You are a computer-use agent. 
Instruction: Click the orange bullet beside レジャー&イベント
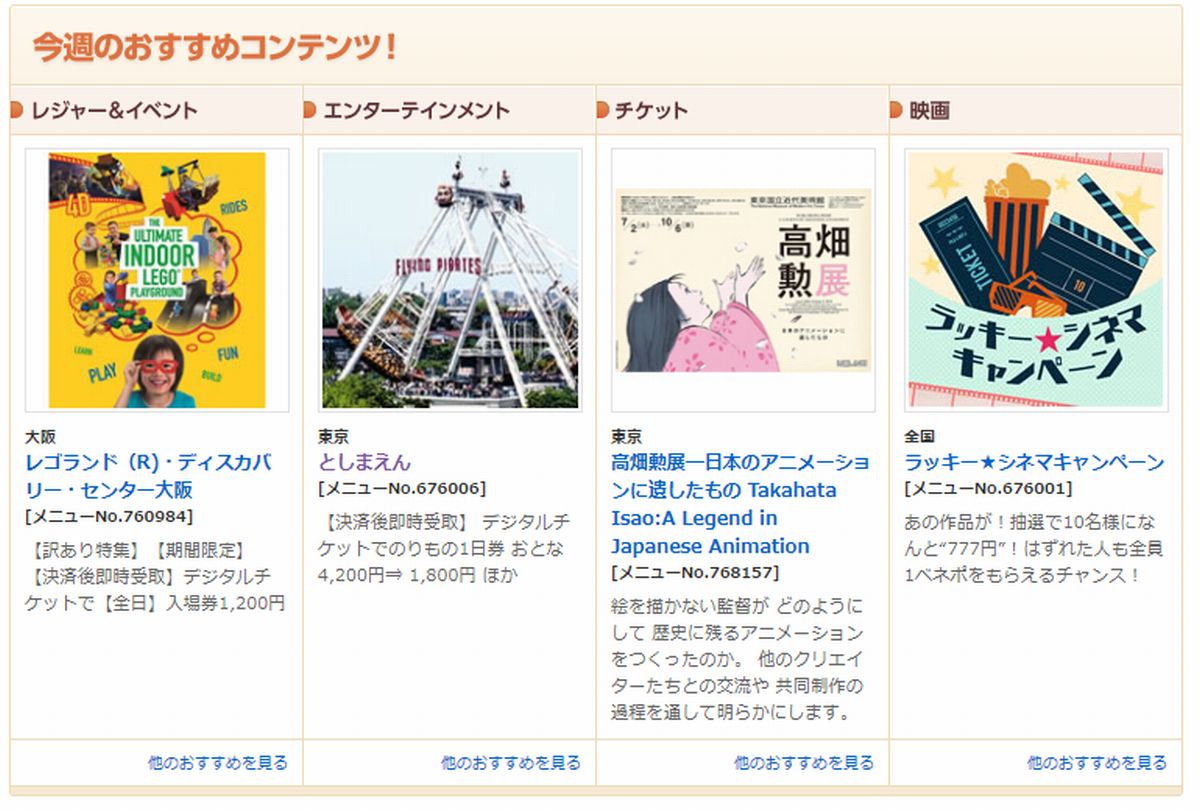(x=16, y=110)
